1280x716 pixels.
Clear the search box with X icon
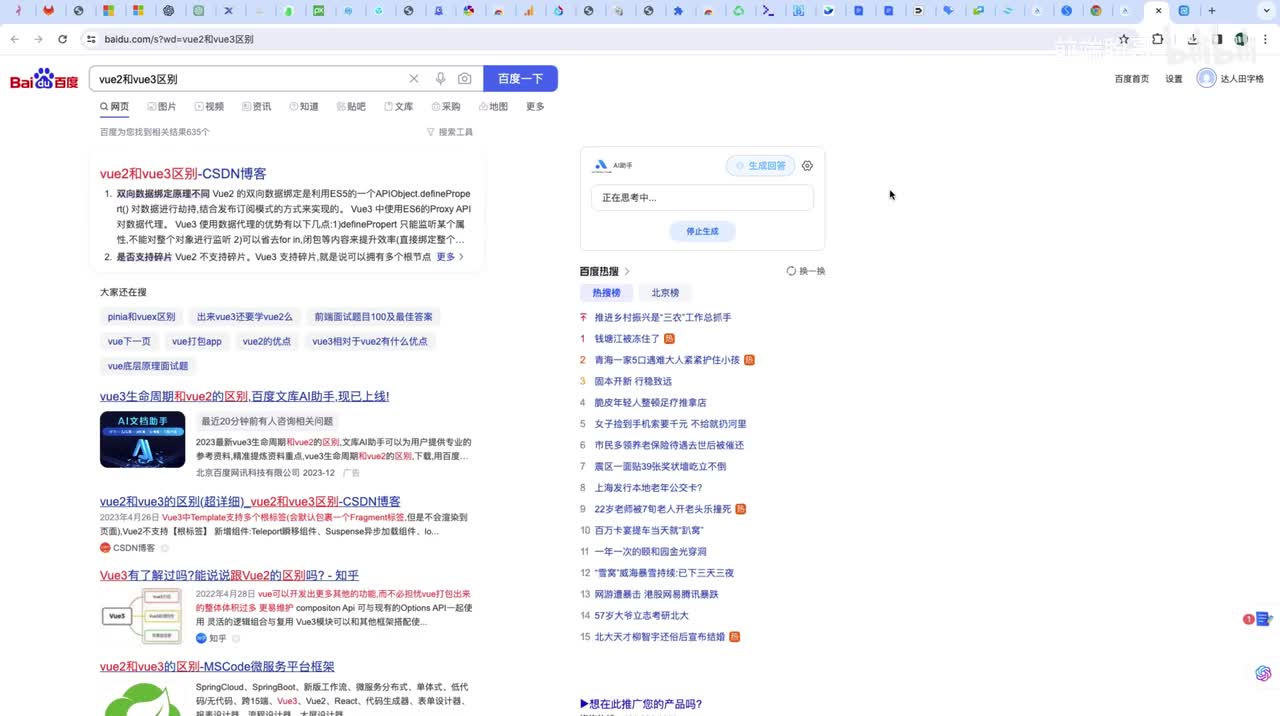coord(414,79)
